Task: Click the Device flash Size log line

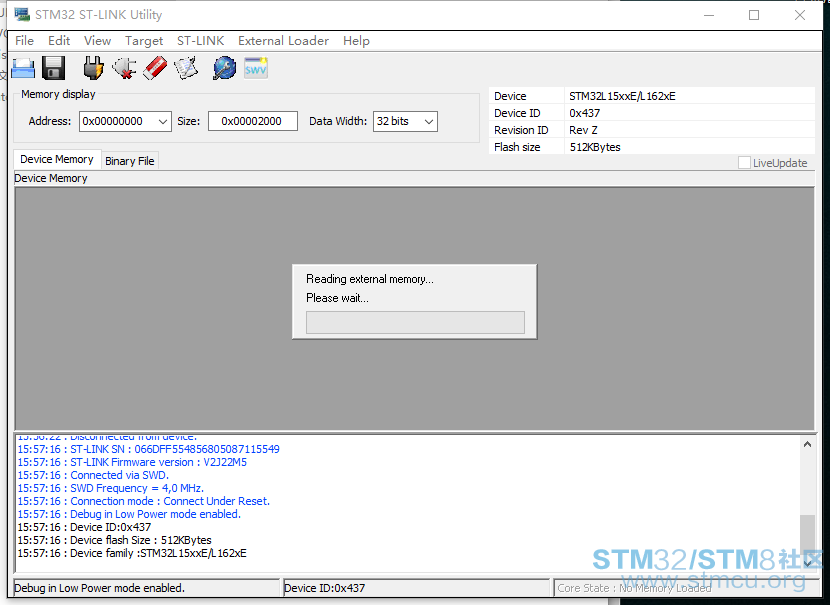Action: [x=114, y=540]
